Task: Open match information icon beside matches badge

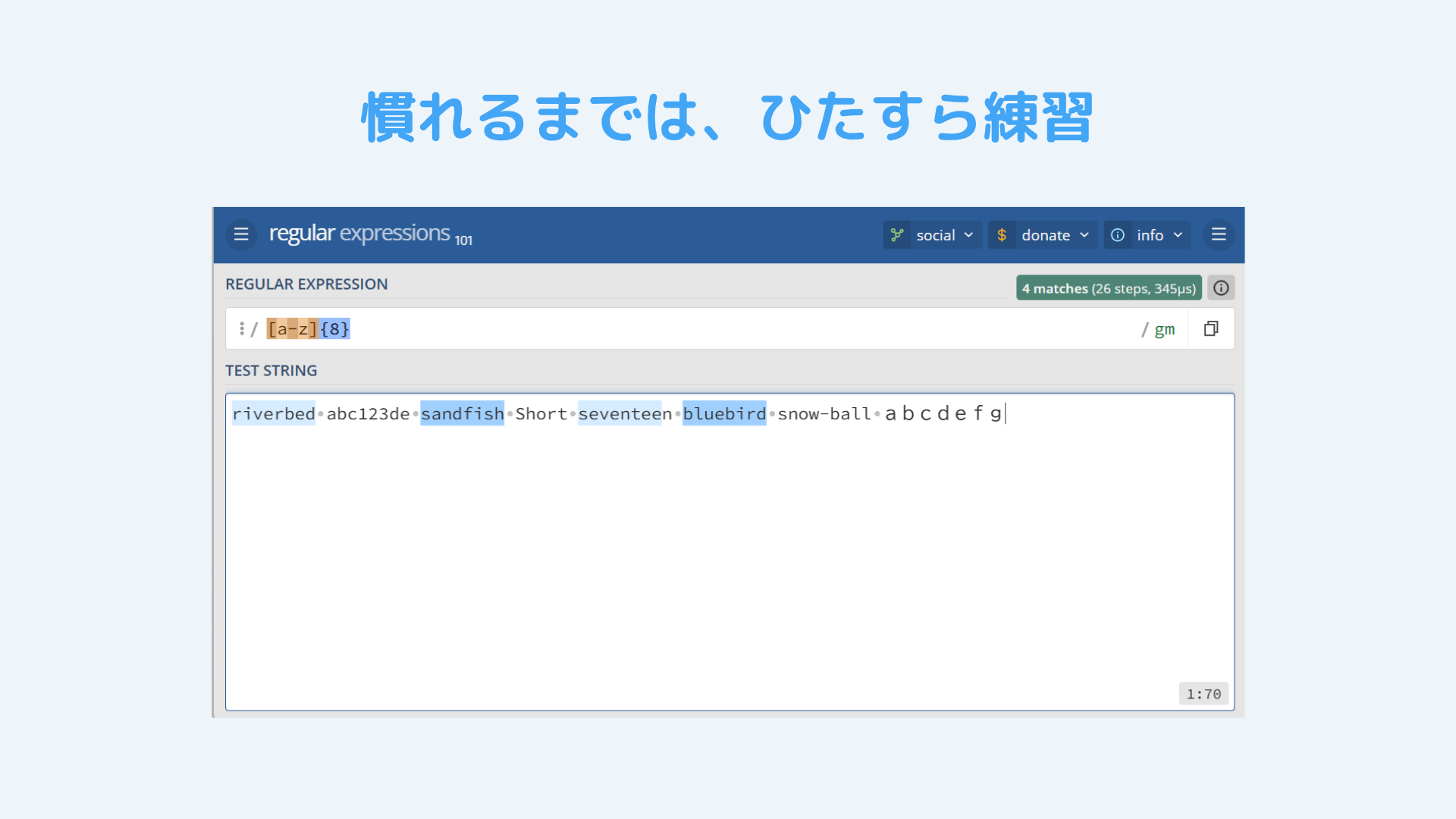Action: [1221, 288]
